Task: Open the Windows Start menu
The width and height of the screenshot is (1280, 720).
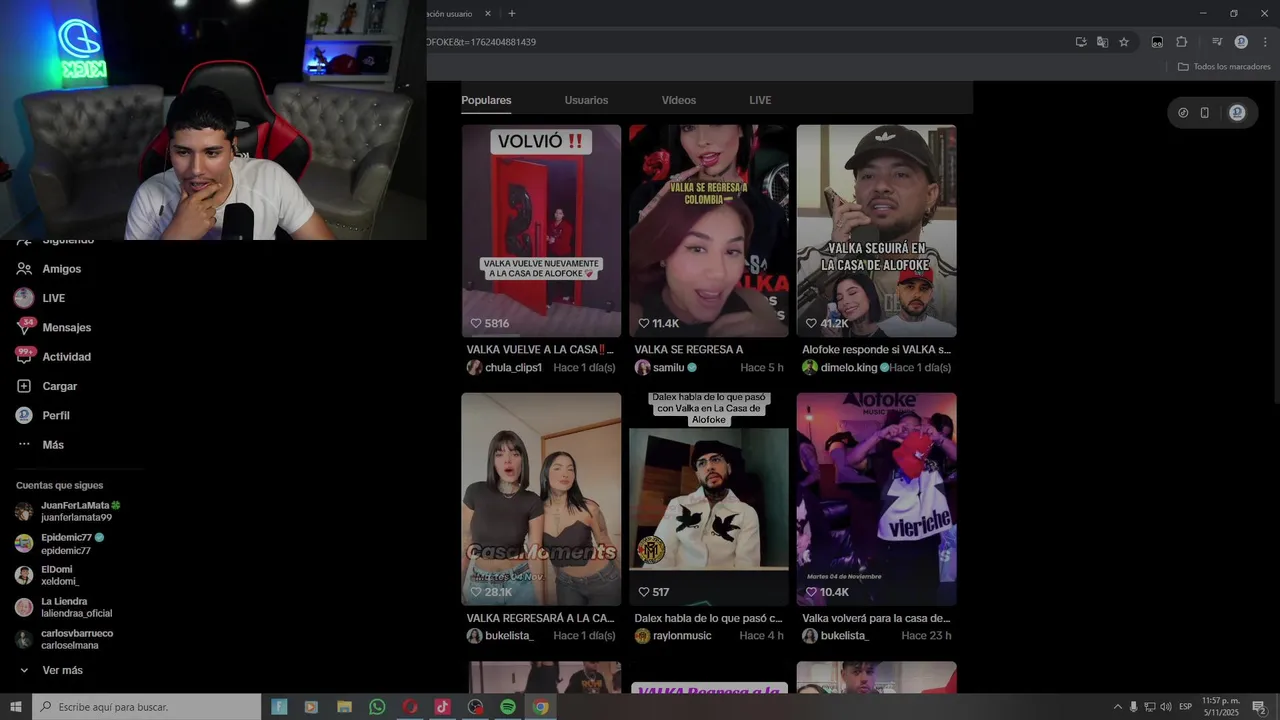Action: [x=16, y=707]
